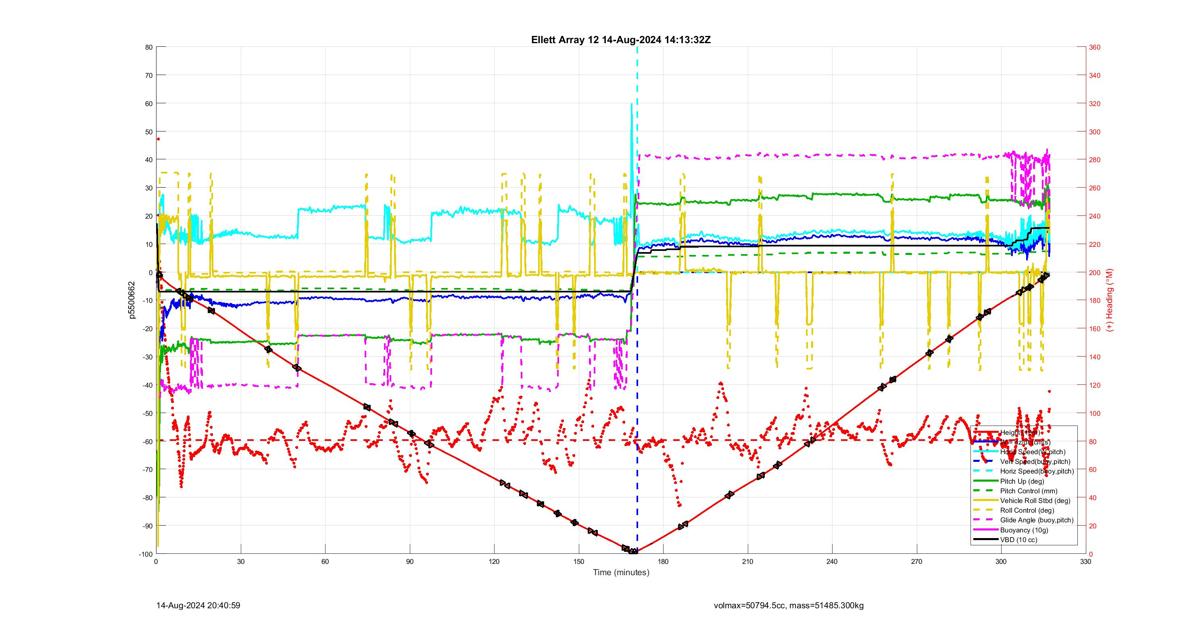Select the 'Roll Control (deg)' legend entry
This screenshot has height=622, width=1200.
coord(1027,510)
